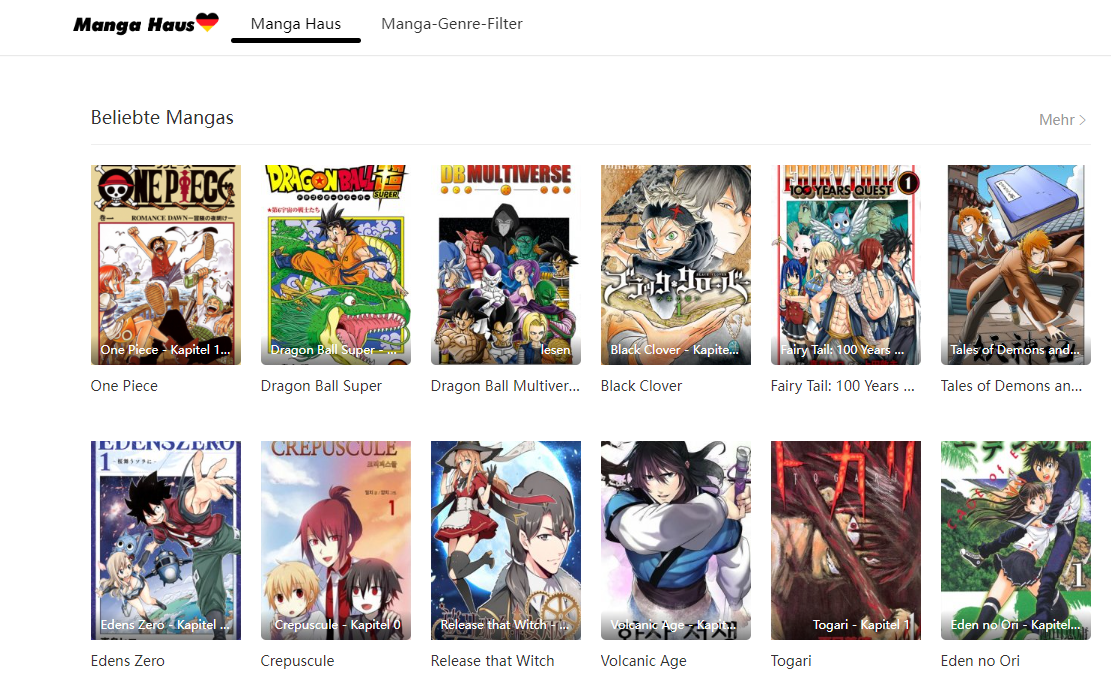Click the Eden no Ori title link

coord(980,661)
